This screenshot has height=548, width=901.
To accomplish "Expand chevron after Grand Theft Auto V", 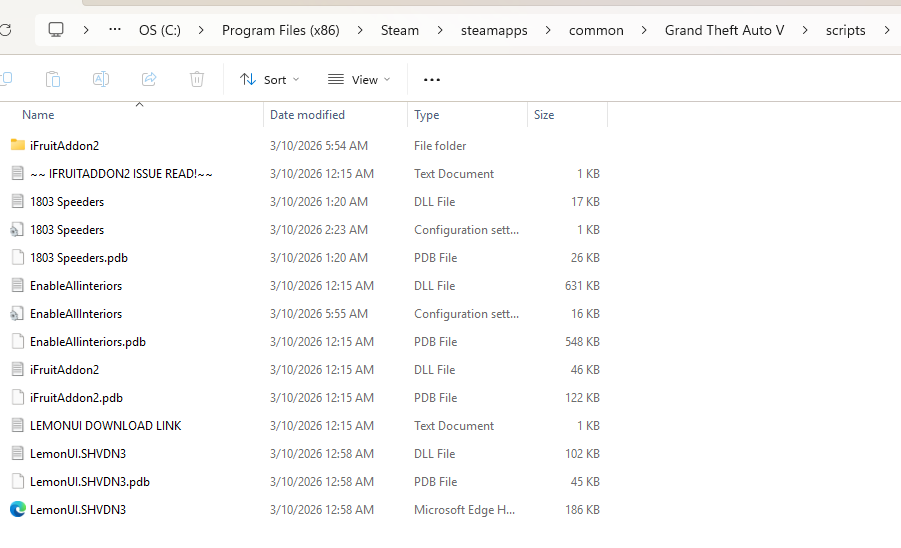I will [804, 30].
